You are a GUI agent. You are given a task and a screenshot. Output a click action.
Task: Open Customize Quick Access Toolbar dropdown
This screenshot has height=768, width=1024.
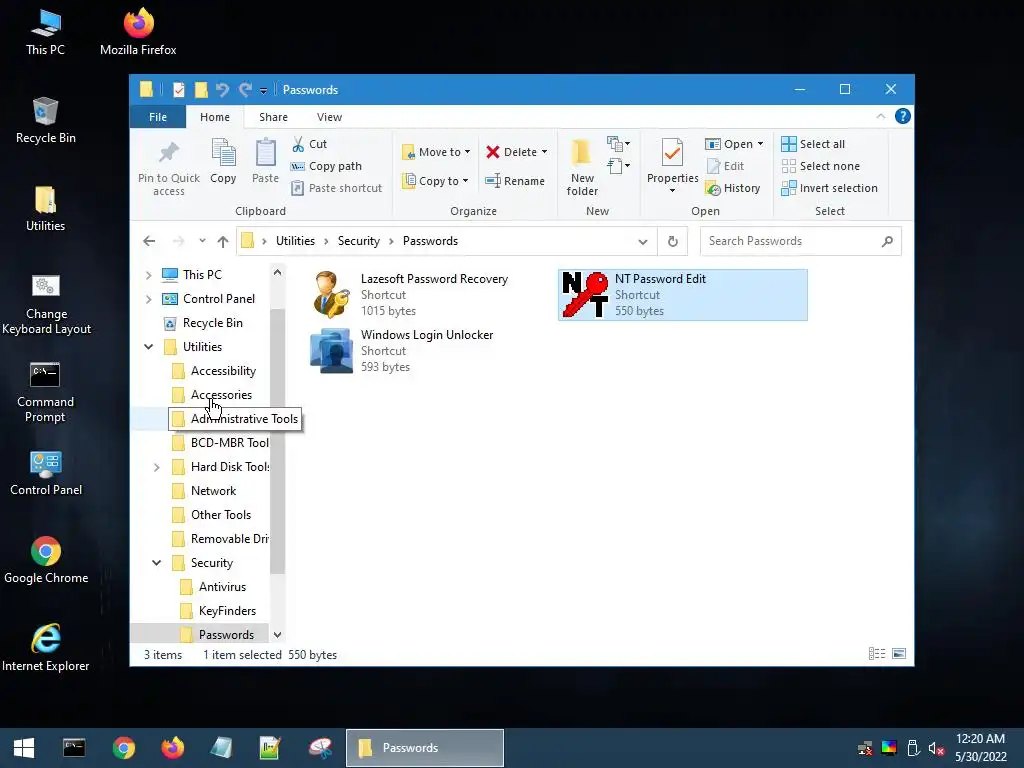(x=263, y=91)
